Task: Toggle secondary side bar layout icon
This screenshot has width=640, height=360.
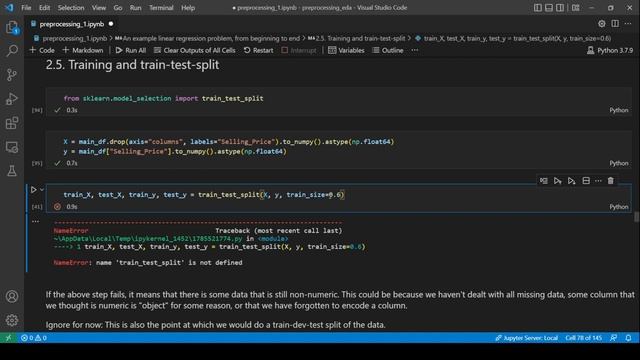Action: pos(560,8)
